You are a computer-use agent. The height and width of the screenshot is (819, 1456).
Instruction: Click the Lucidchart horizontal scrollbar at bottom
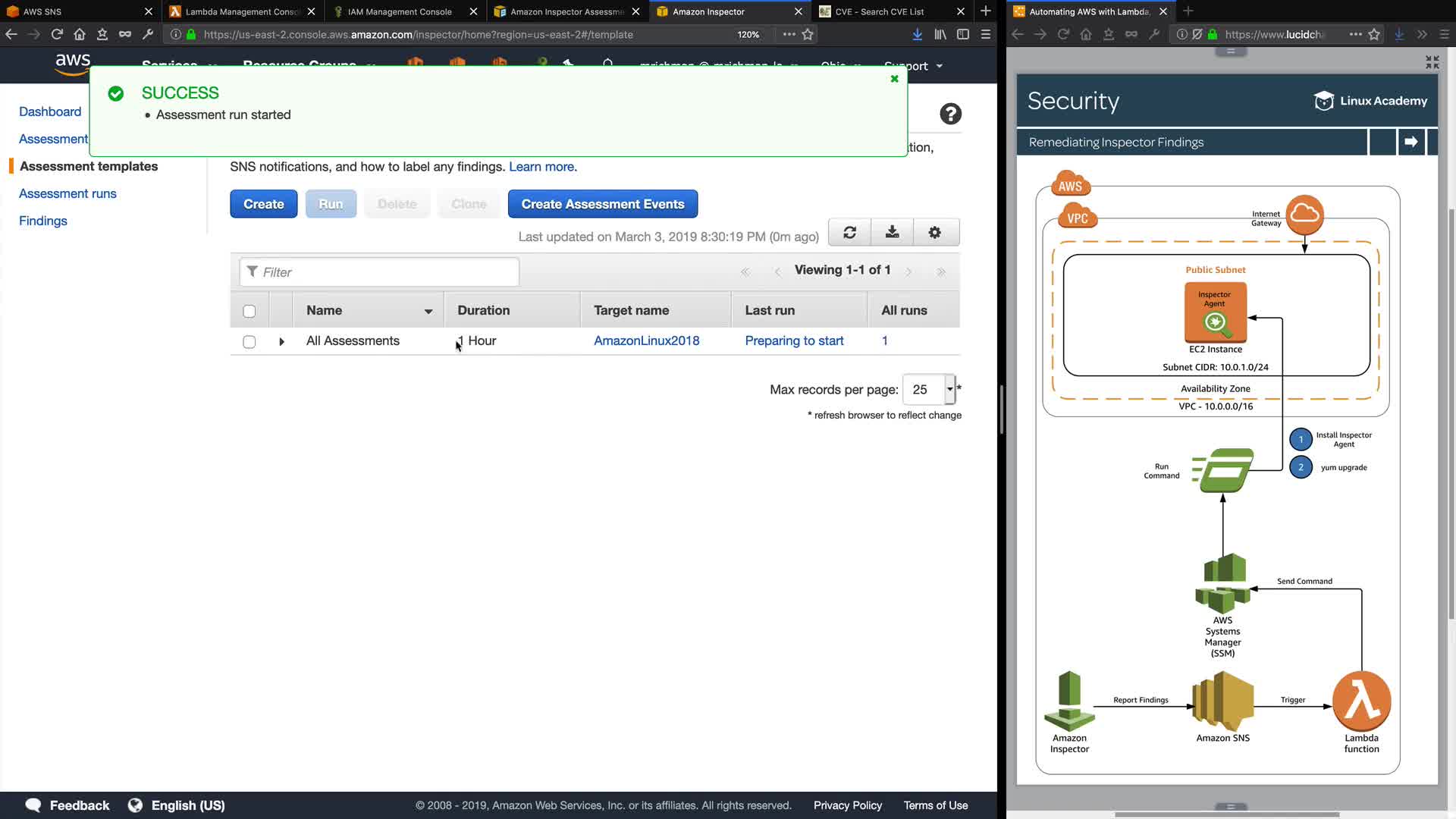pyautogui.click(x=1226, y=814)
